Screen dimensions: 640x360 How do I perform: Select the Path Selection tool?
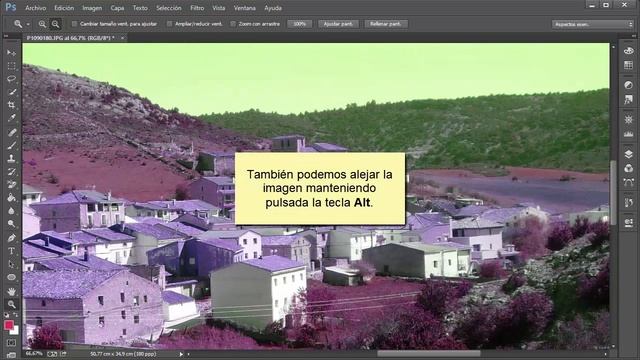pos(11,264)
